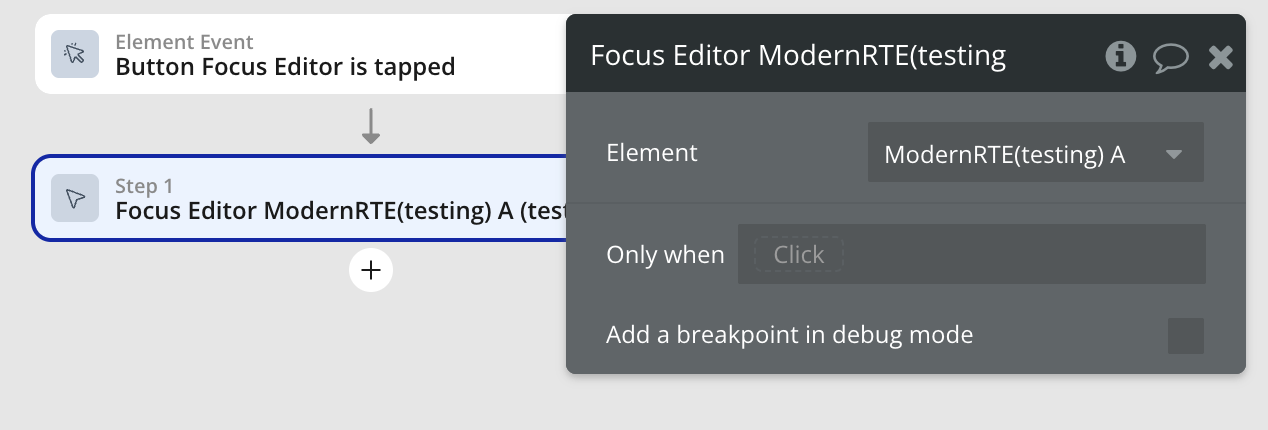The height and width of the screenshot is (430, 1268).
Task: Open the comment bubble icon
Action: tap(1170, 57)
